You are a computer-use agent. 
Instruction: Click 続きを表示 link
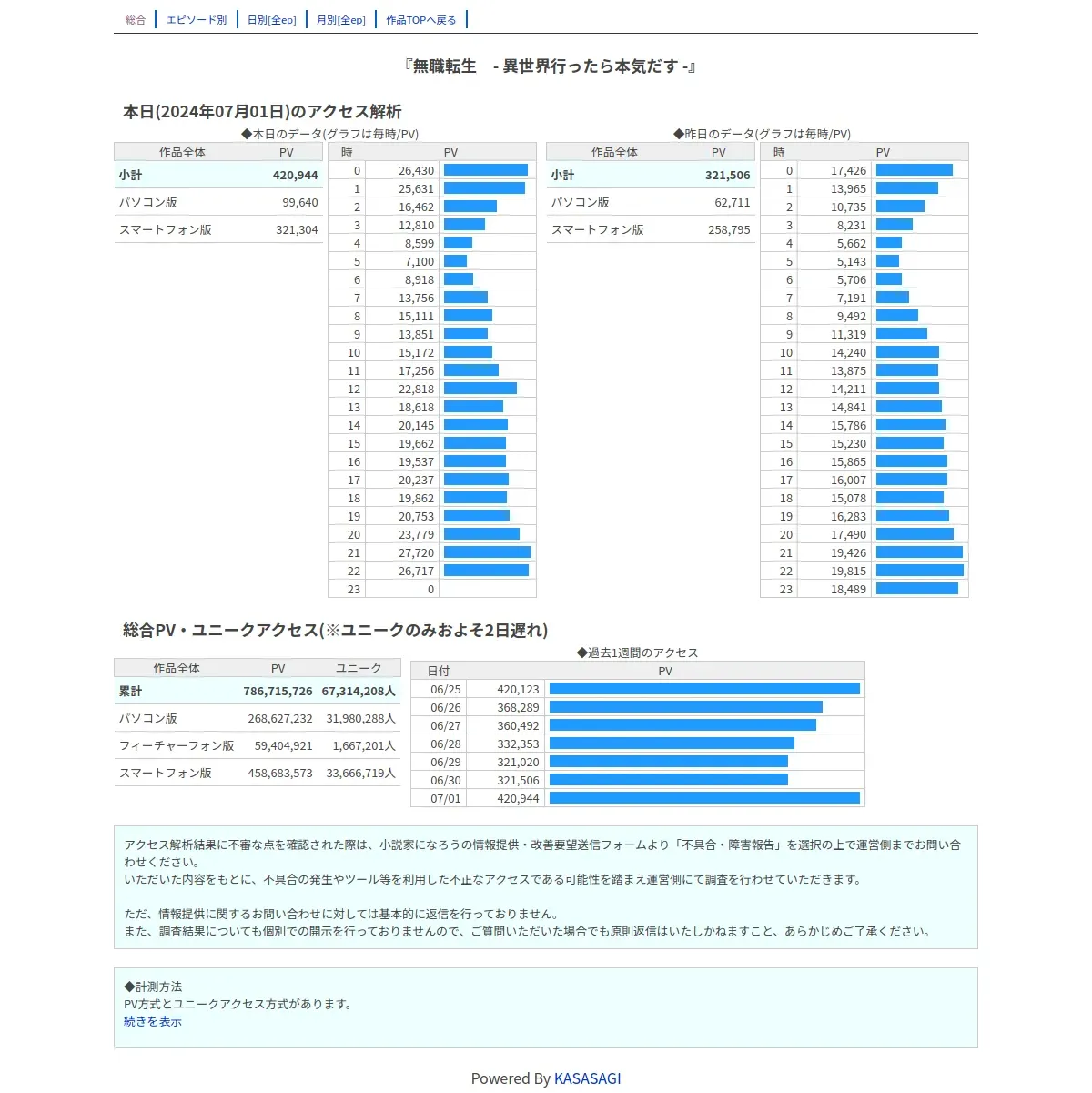point(153,1021)
